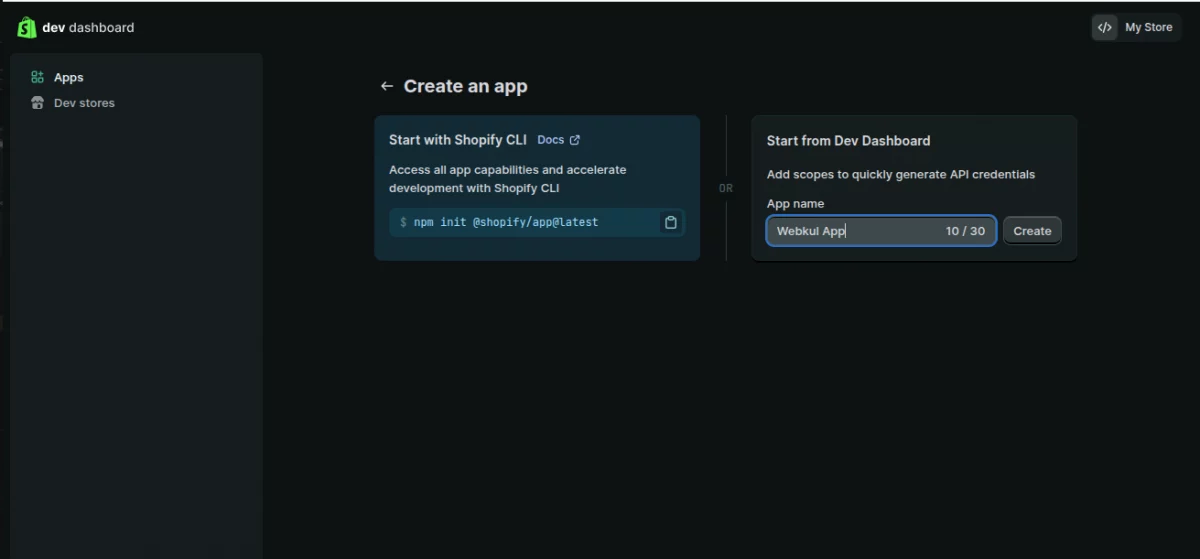Click the Dev stores storefront icon

pyautogui.click(x=38, y=103)
